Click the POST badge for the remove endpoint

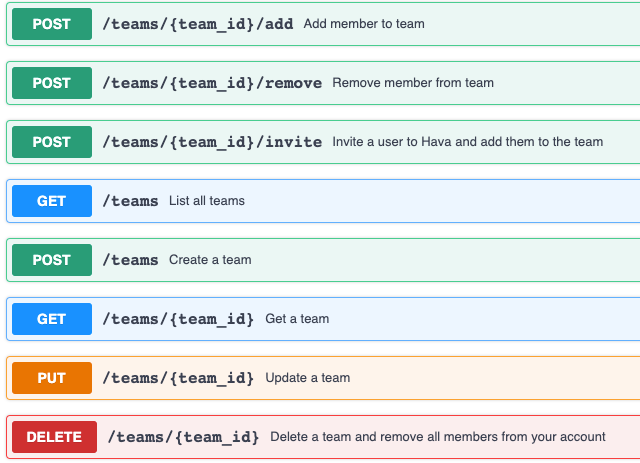coord(52,83)
